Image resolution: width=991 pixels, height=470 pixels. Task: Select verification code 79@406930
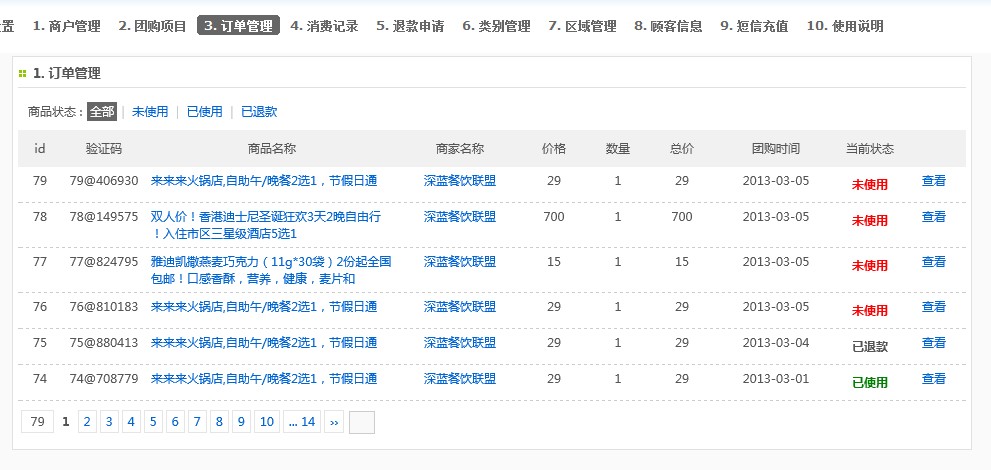tap(104, 181)
